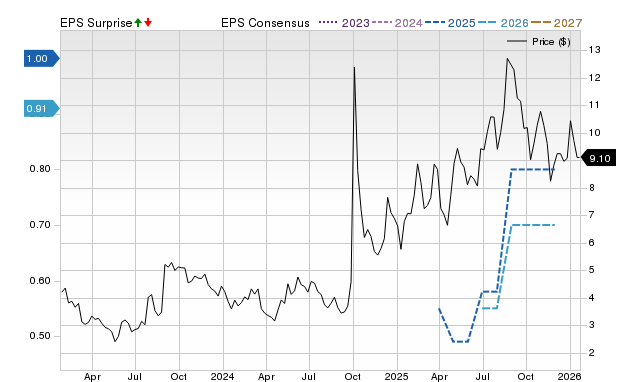Viewport: 640px width, 382px height.
Task: Click the 2024 consensus legend entry
Action: point(397,23)
